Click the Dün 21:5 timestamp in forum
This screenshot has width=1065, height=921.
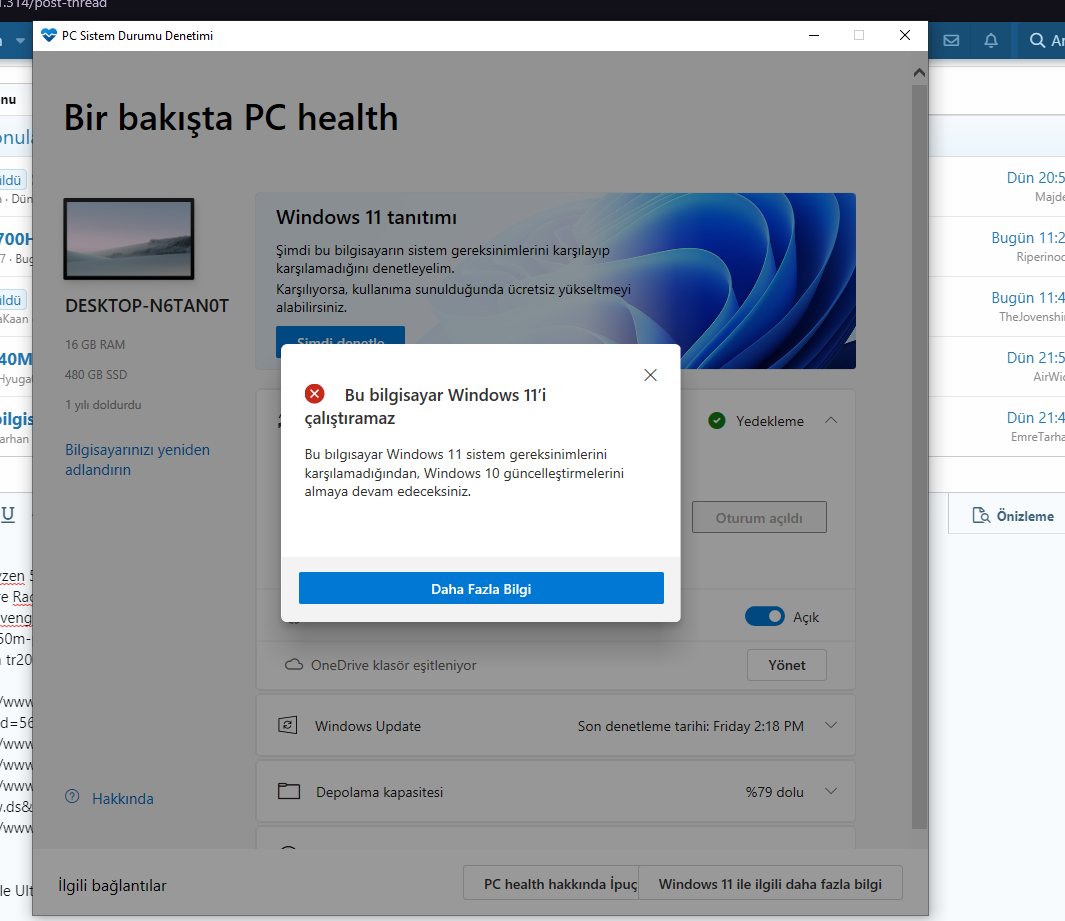(x=1035, y=357)
